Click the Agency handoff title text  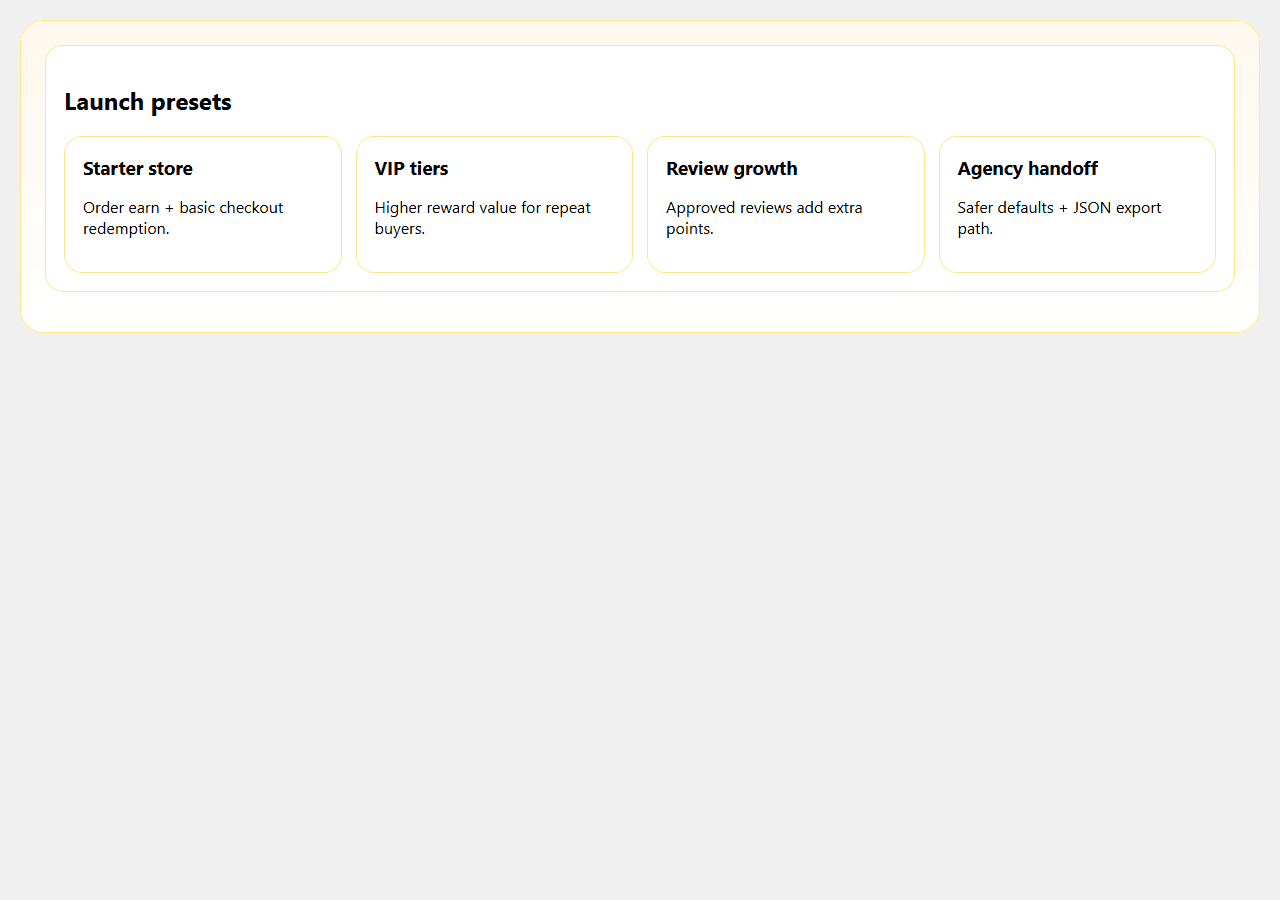point(1028,168)
